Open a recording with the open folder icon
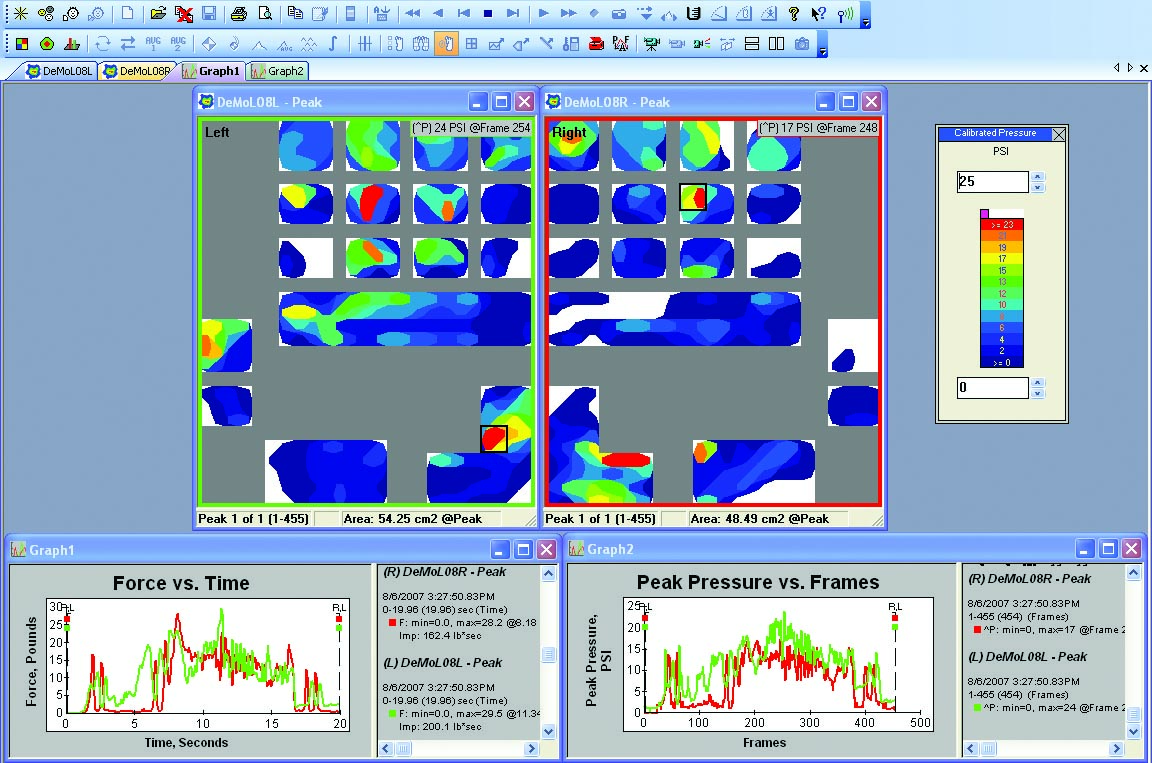Viewport: 1152px width, 763px height. pyautogui.click(x=158, y=13)
